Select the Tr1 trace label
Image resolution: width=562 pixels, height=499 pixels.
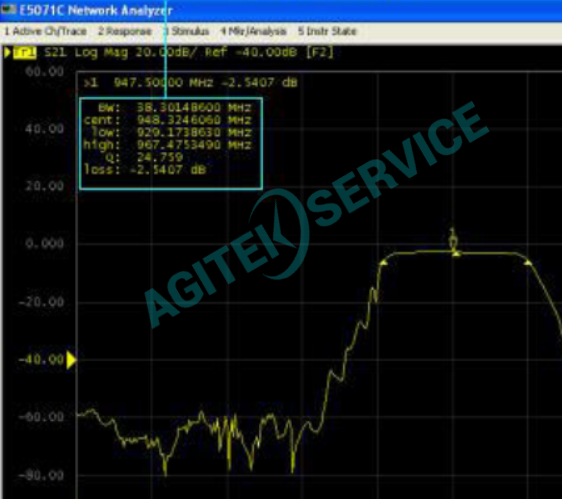[x=25, y=53]
